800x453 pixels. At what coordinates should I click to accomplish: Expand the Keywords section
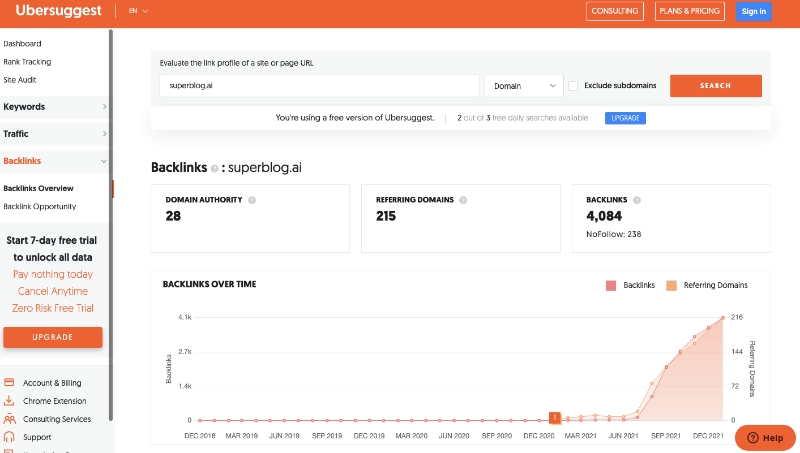55,107
